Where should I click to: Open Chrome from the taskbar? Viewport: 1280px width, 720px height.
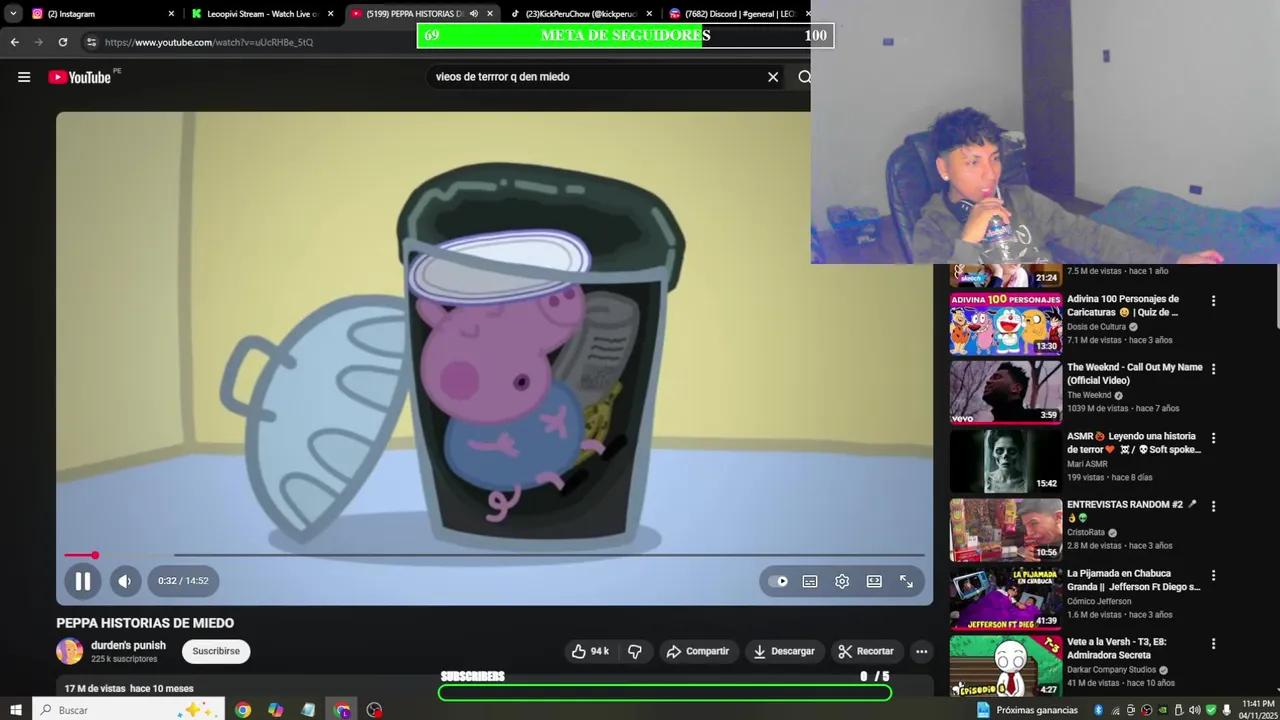[x=243, y=710]
